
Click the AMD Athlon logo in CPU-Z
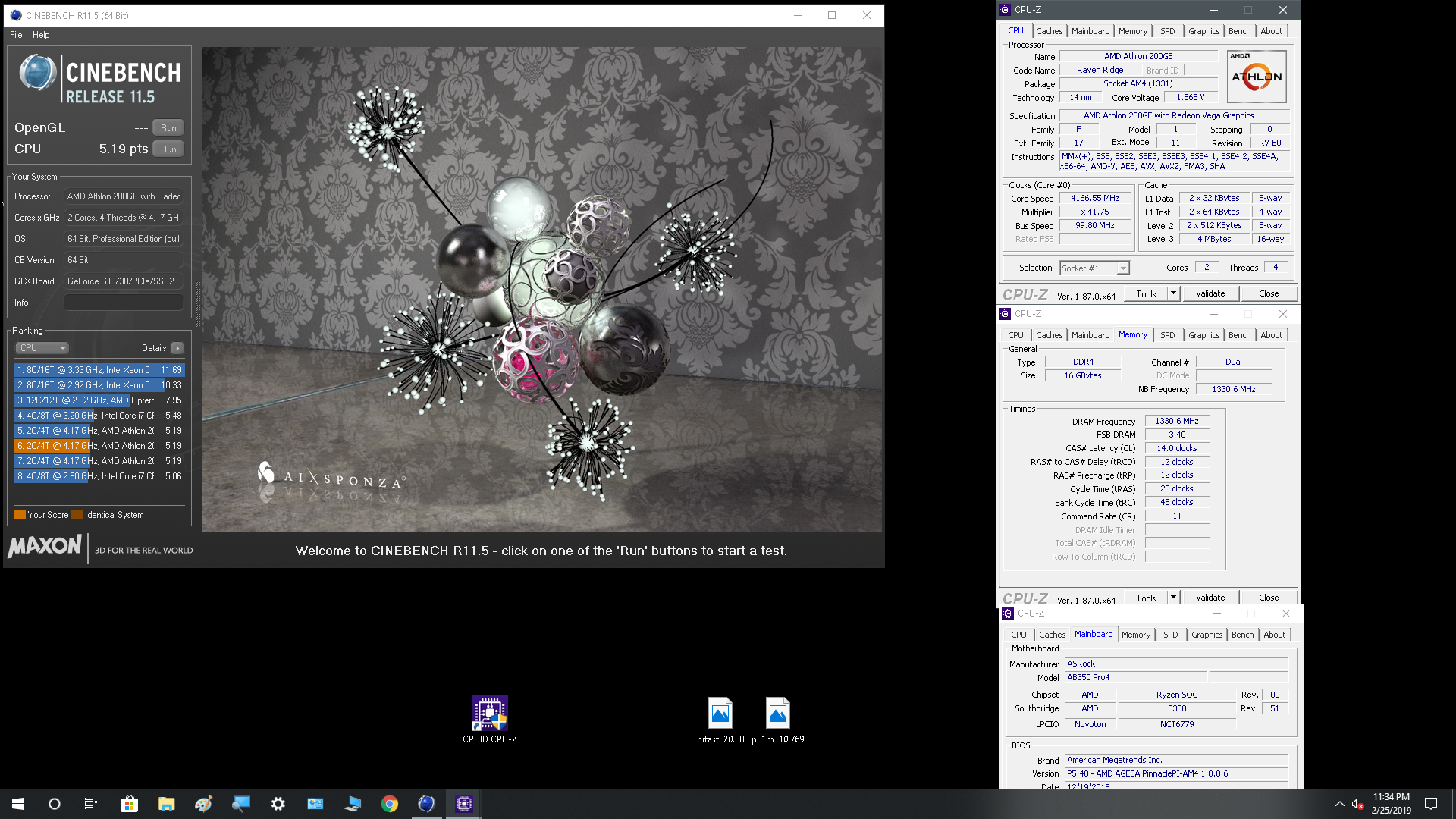[x=1257, y=77]
